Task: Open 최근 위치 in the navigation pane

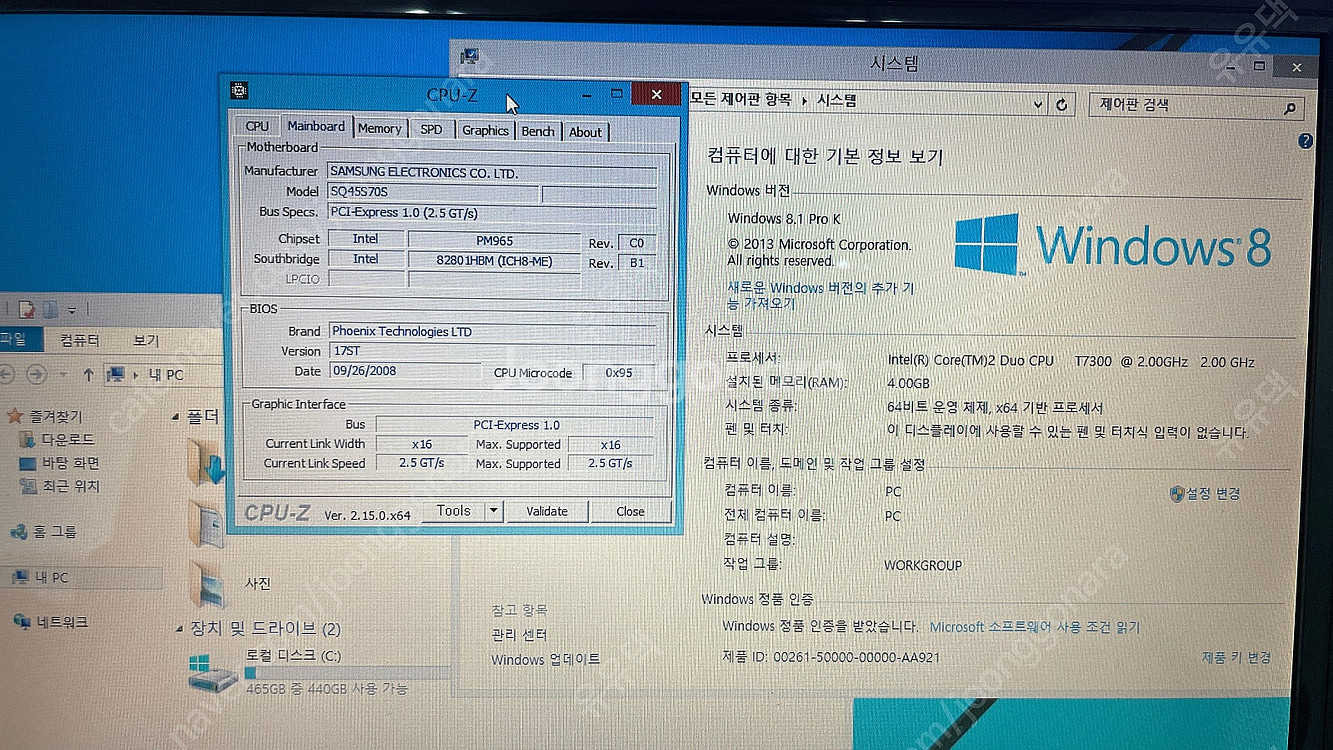Action: coord(60,486)
